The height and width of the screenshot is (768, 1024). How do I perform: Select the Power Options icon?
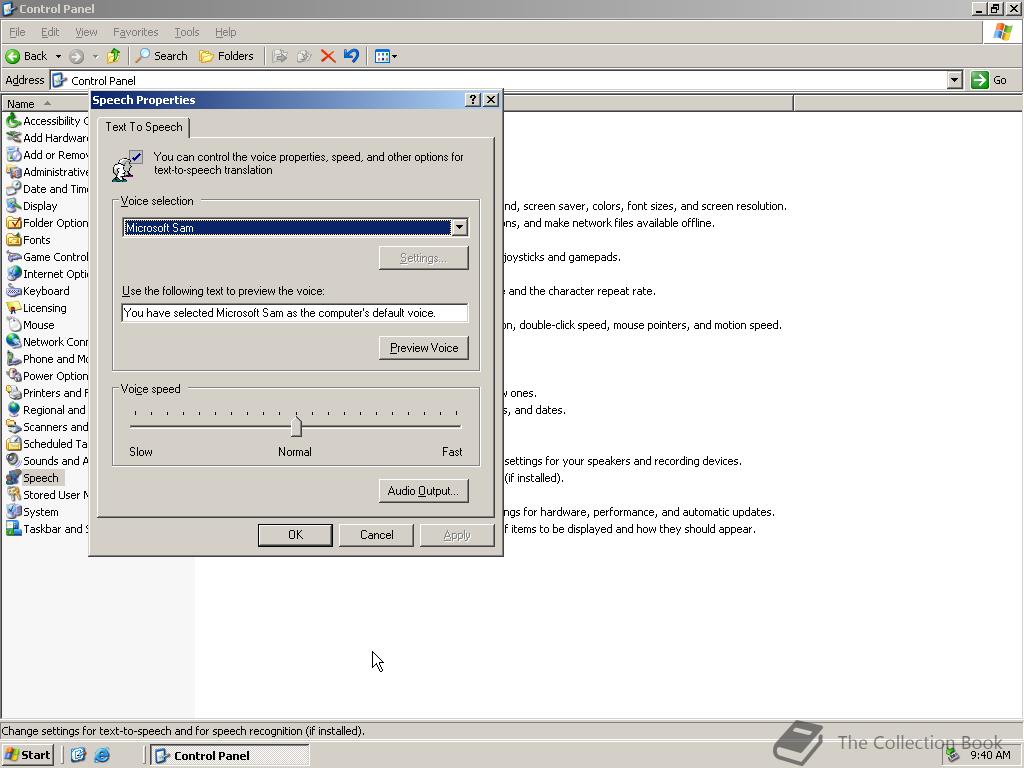[x=13, y=376]
